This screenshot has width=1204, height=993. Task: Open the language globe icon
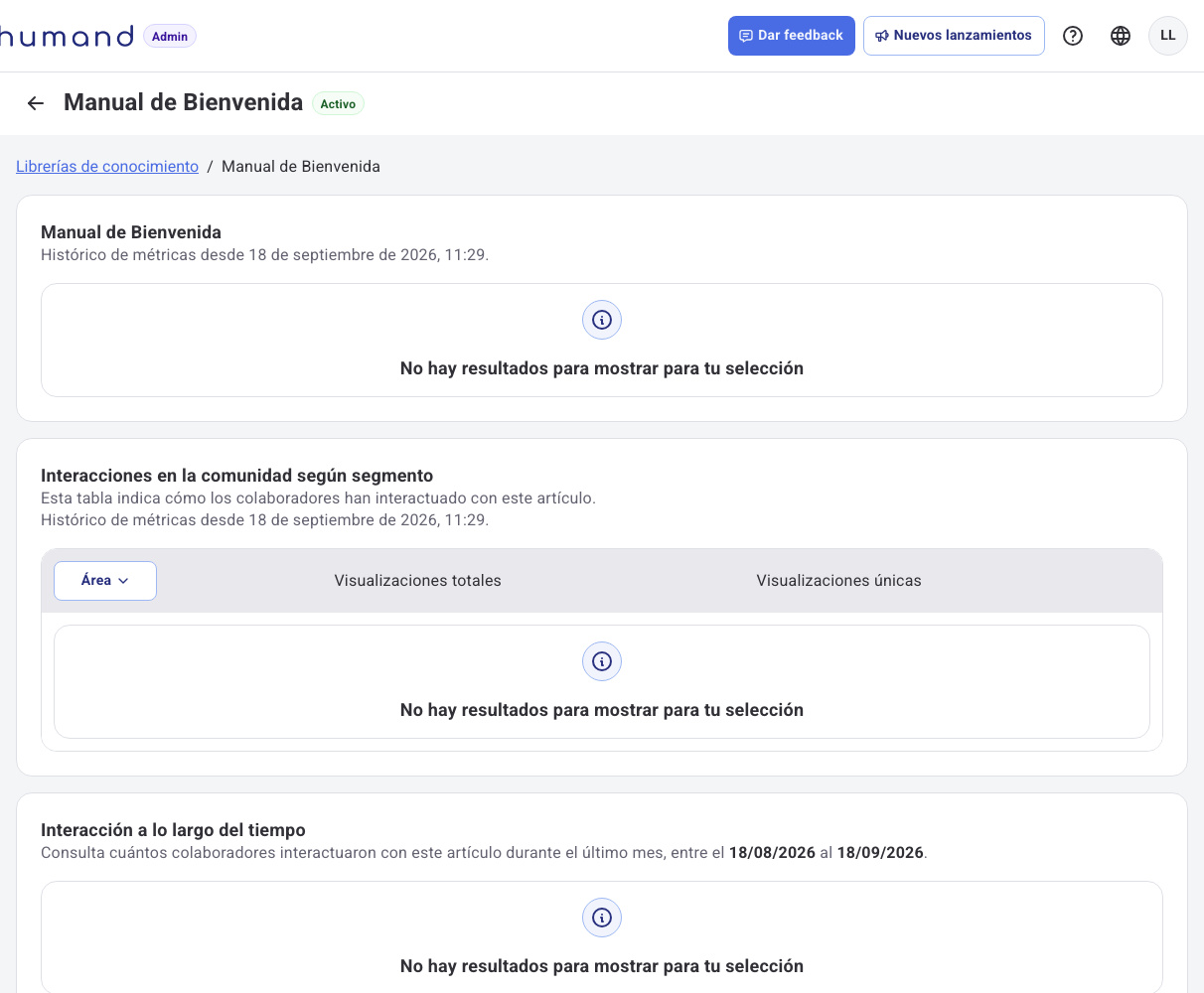coord(1121,36)
